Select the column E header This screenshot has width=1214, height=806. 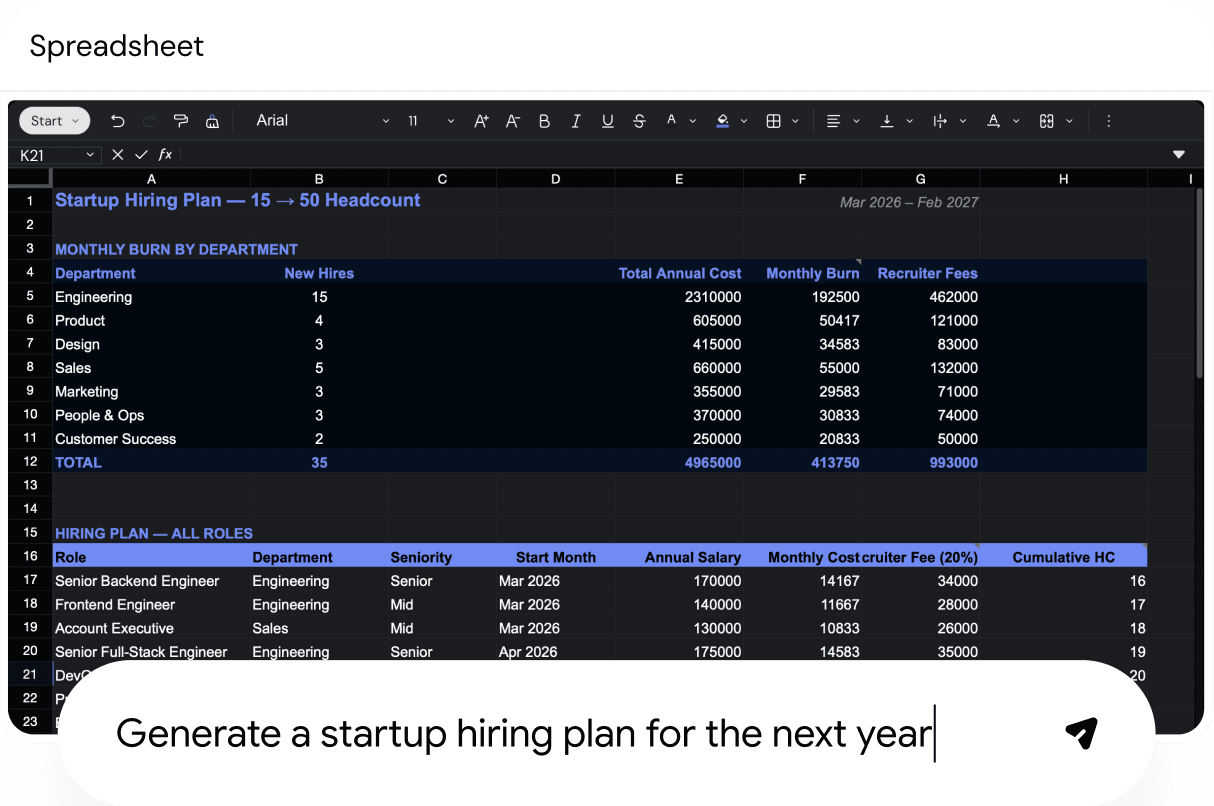[x=679, y=179]
